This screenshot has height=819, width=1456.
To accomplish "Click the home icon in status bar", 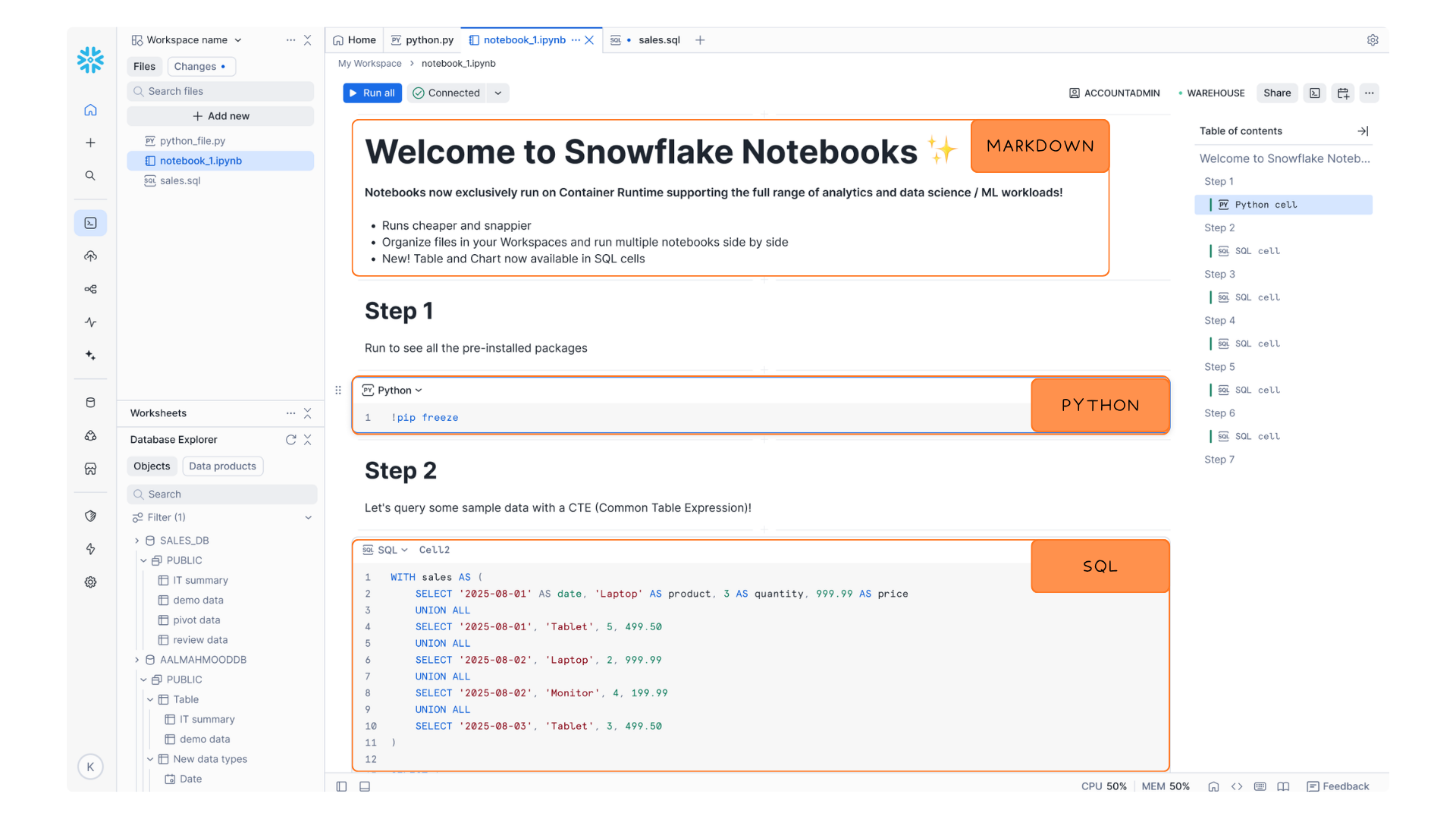I will (1213, 786).
